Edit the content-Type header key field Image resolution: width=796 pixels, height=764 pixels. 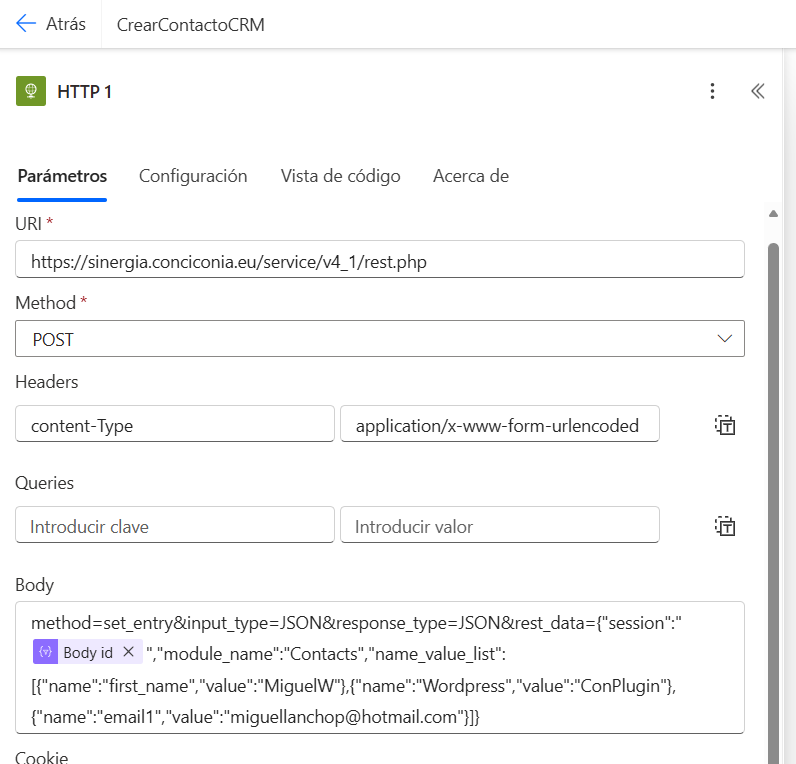(175, 425)
